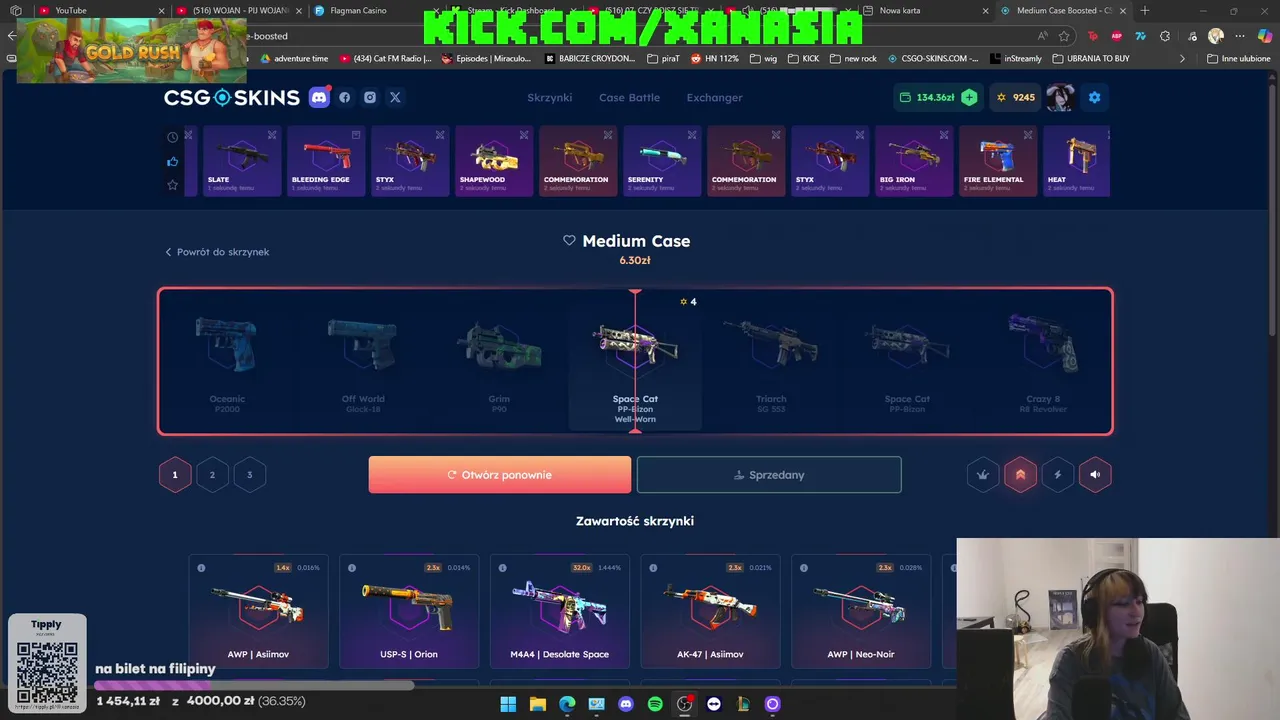Image resolution: width=1280 pixels, height=720 pixels.
Task: Toggle the highlighted double-chevron hexagon
Action: pos(1020,475)
